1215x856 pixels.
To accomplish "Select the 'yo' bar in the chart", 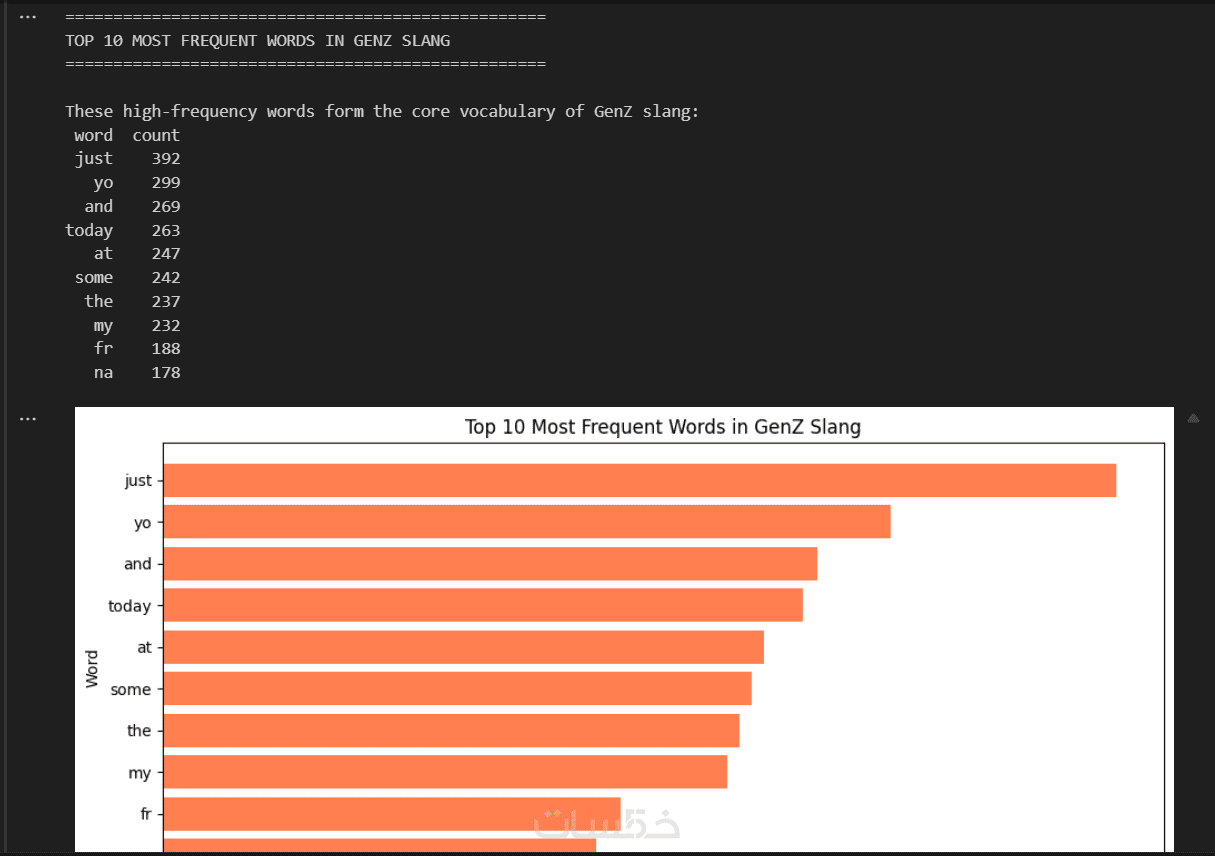I will pyautogui.click(x=526, y=522).
